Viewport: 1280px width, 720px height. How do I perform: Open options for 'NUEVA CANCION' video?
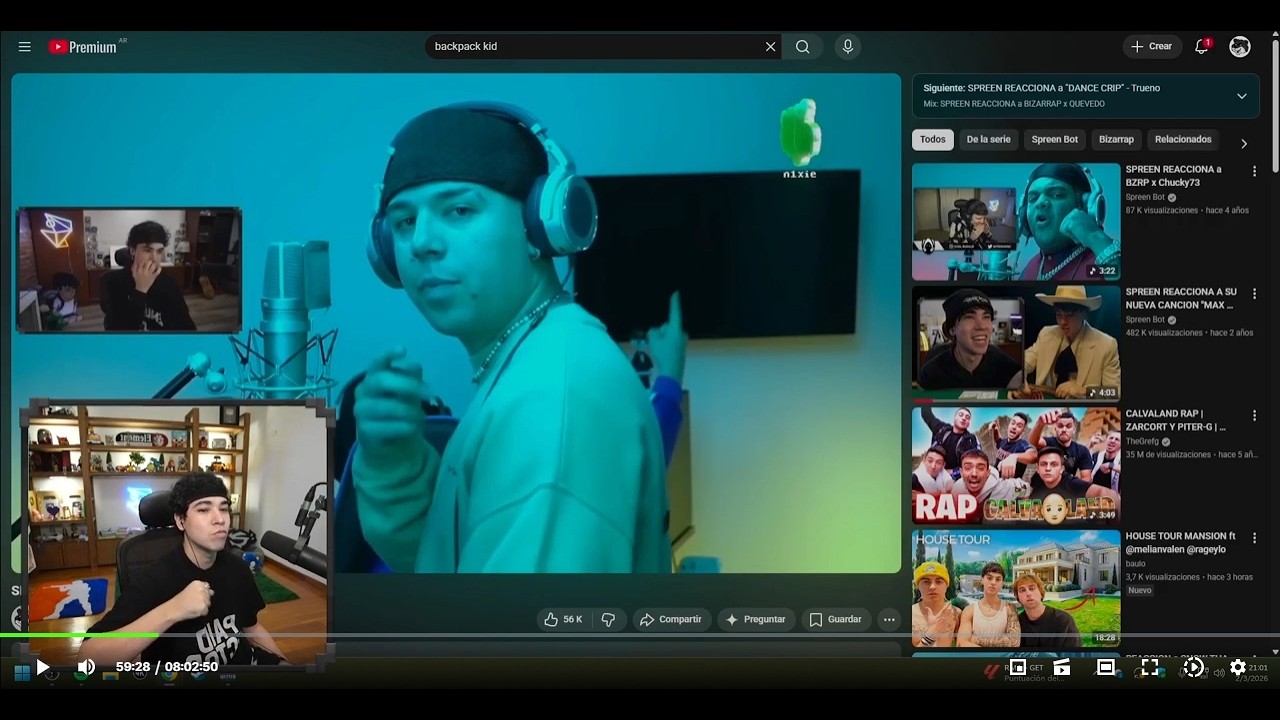coord(1254,293)
